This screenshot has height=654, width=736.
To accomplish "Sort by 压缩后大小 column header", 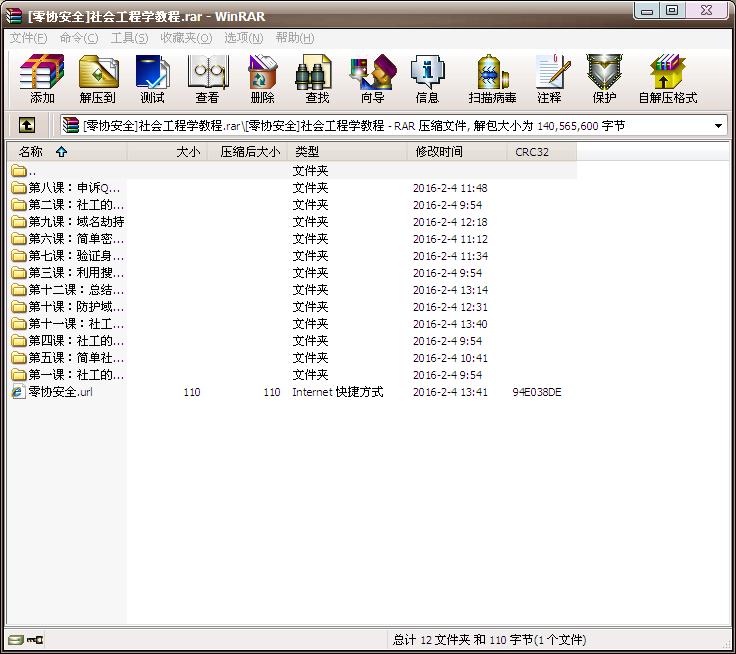I will [247, 152].
